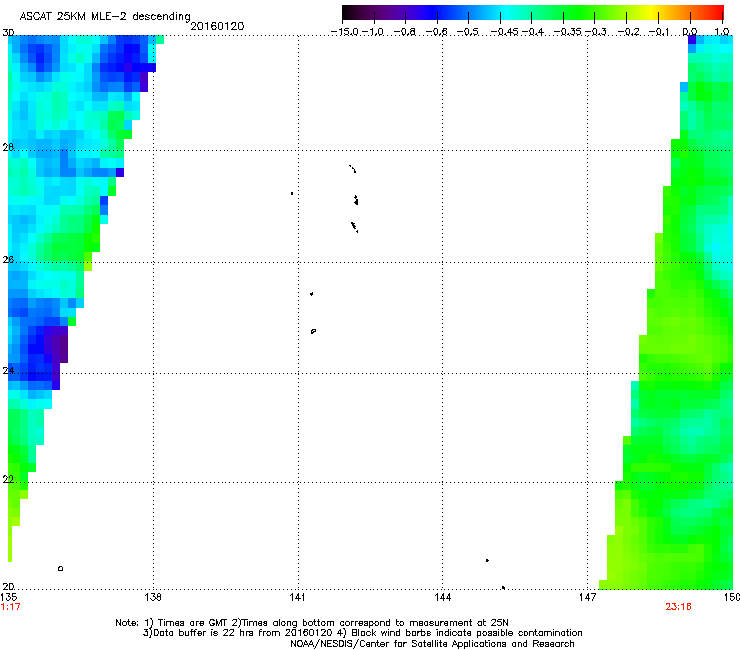This screenshot has height=650, width=740.
Task: Click the title 'ASCAT 25KM MLE-2 descending'
Action: coord(105,16)
